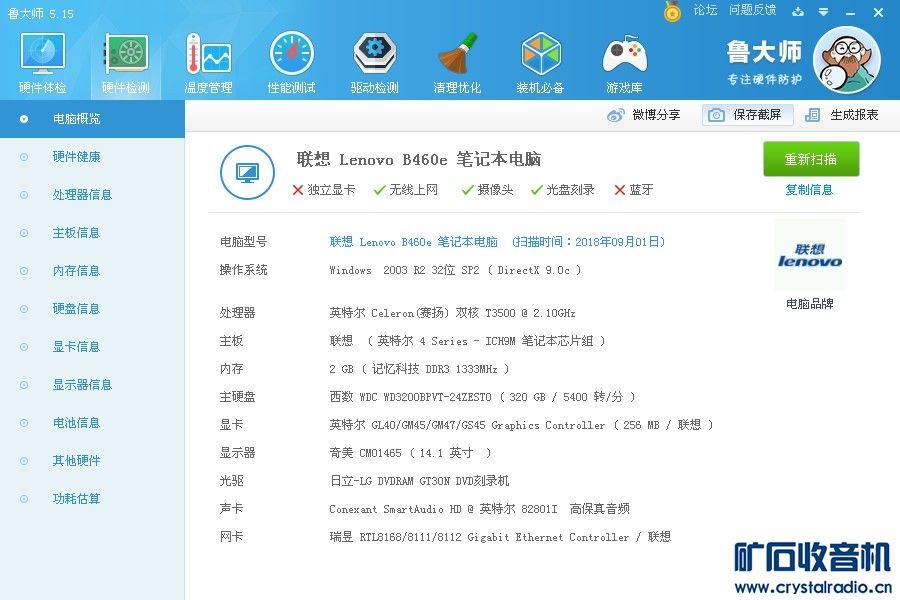Click the Windows 2003 R2 operating system value
Image resolution: width=900 pixels, height=600 pixels.
(x=455, y=270)
